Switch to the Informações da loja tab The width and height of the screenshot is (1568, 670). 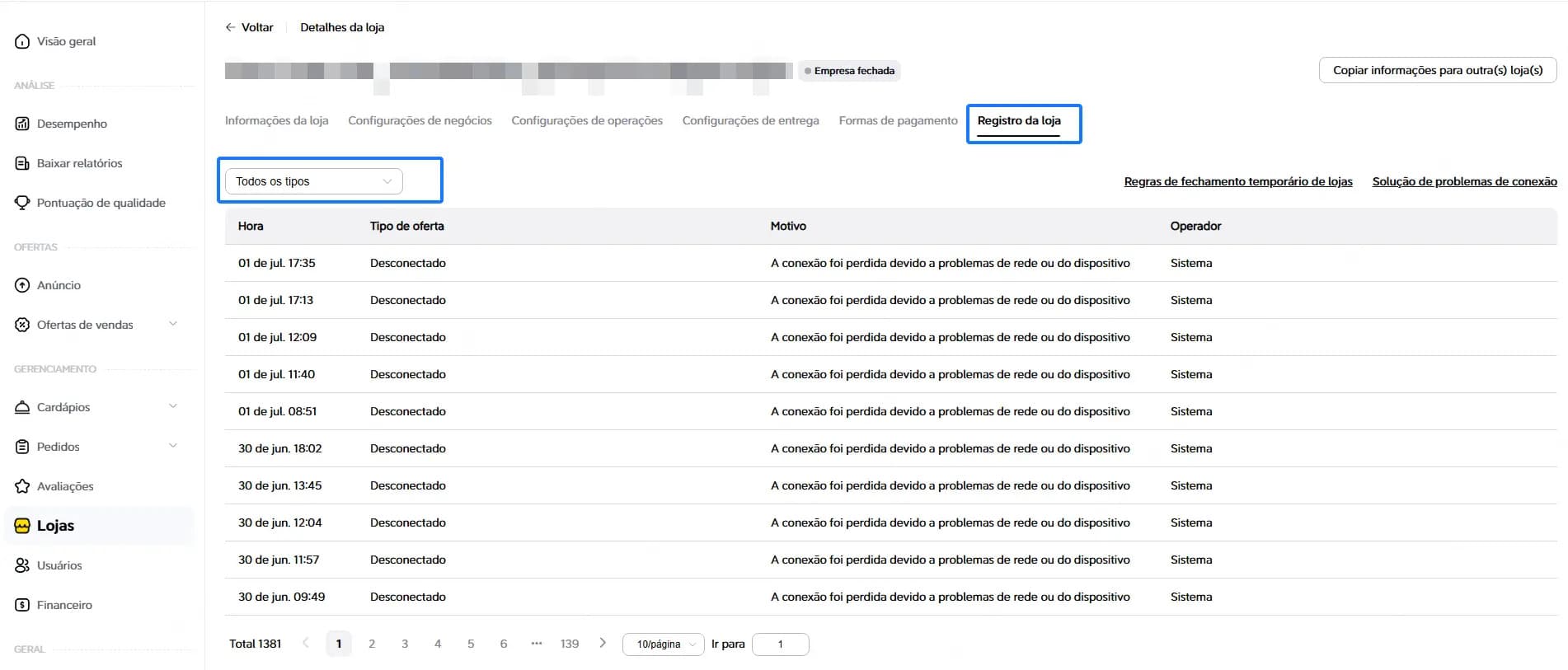coord(277,120)
